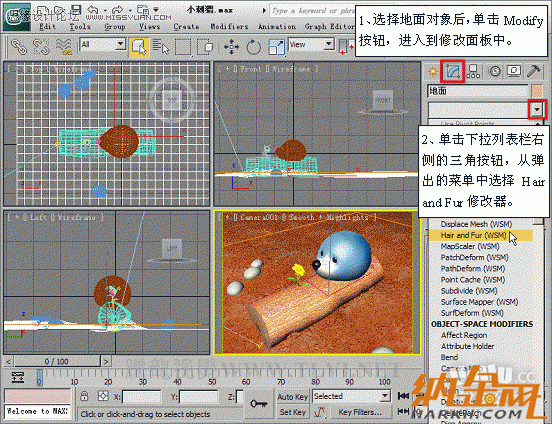552x424 pixels.
Task: Open the Display command panel tab
Action: 514,71
